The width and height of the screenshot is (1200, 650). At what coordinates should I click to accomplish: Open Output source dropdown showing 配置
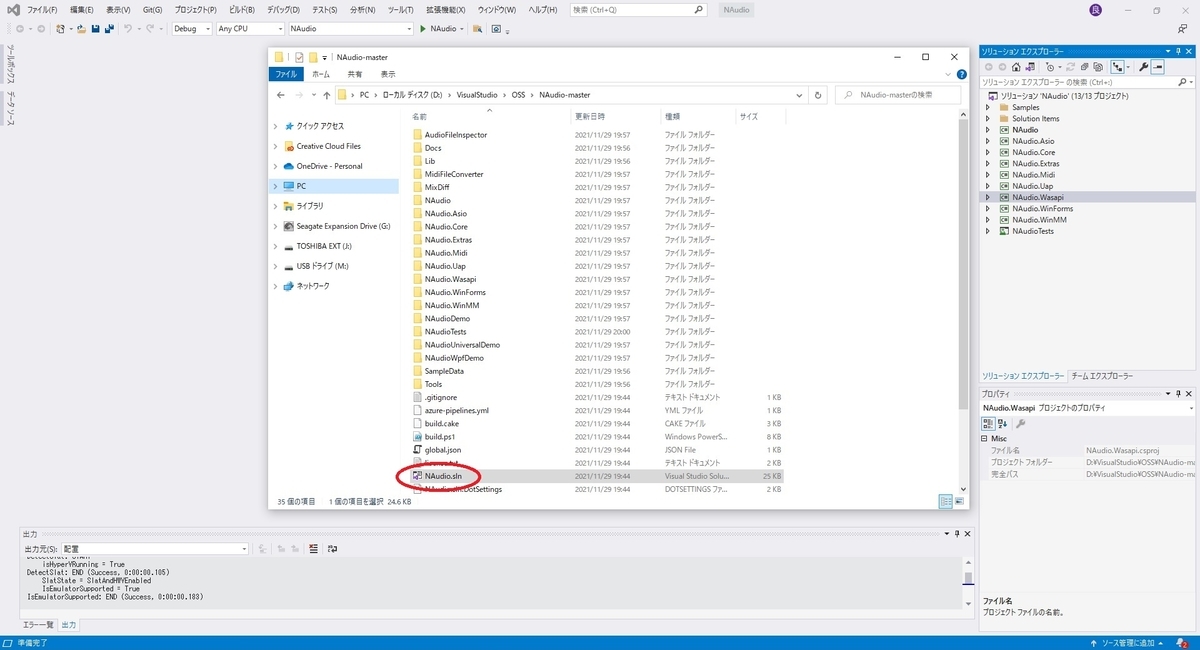(155, 549)
